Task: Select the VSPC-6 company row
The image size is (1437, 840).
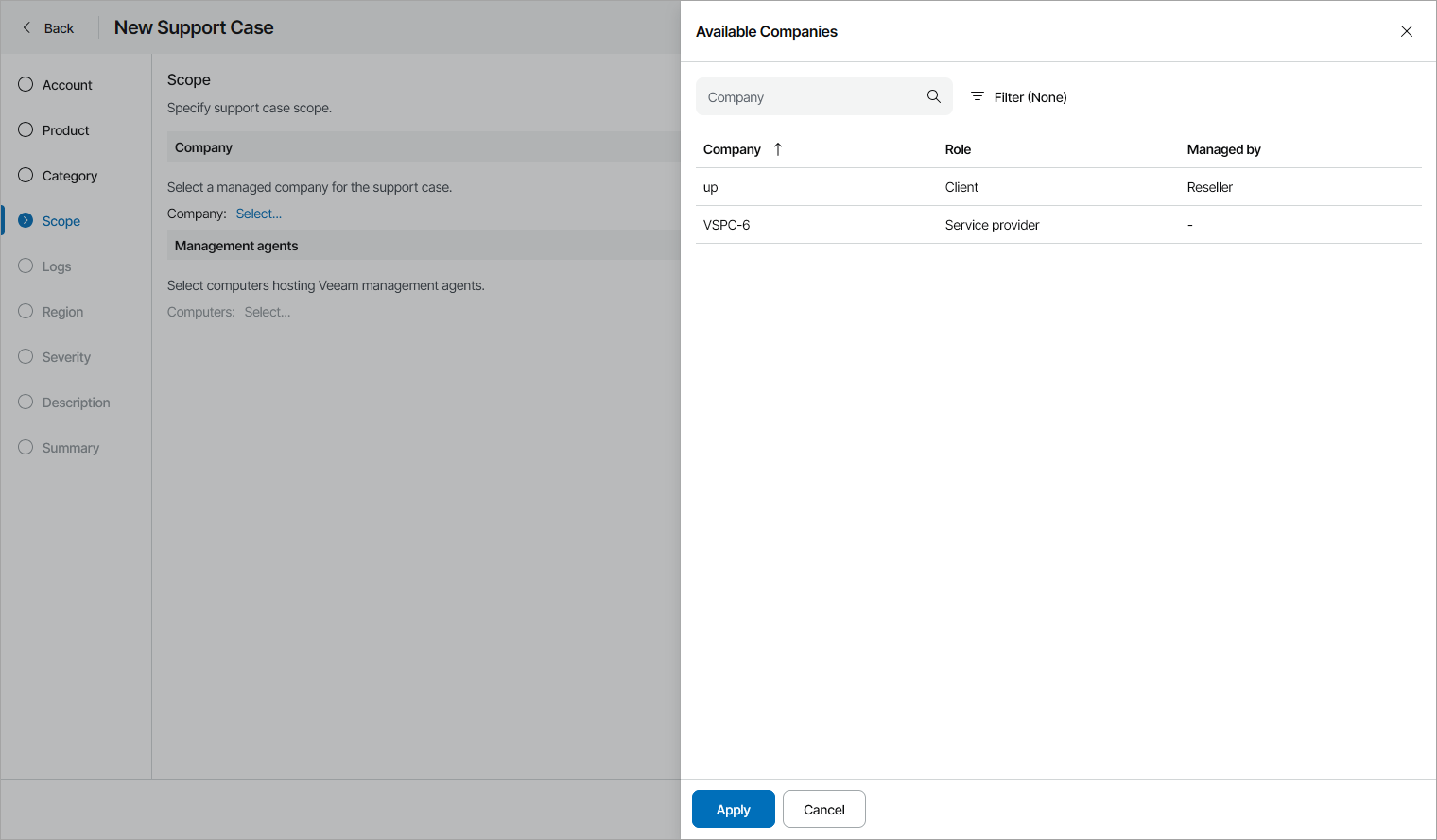Action: click(1058, 225)
